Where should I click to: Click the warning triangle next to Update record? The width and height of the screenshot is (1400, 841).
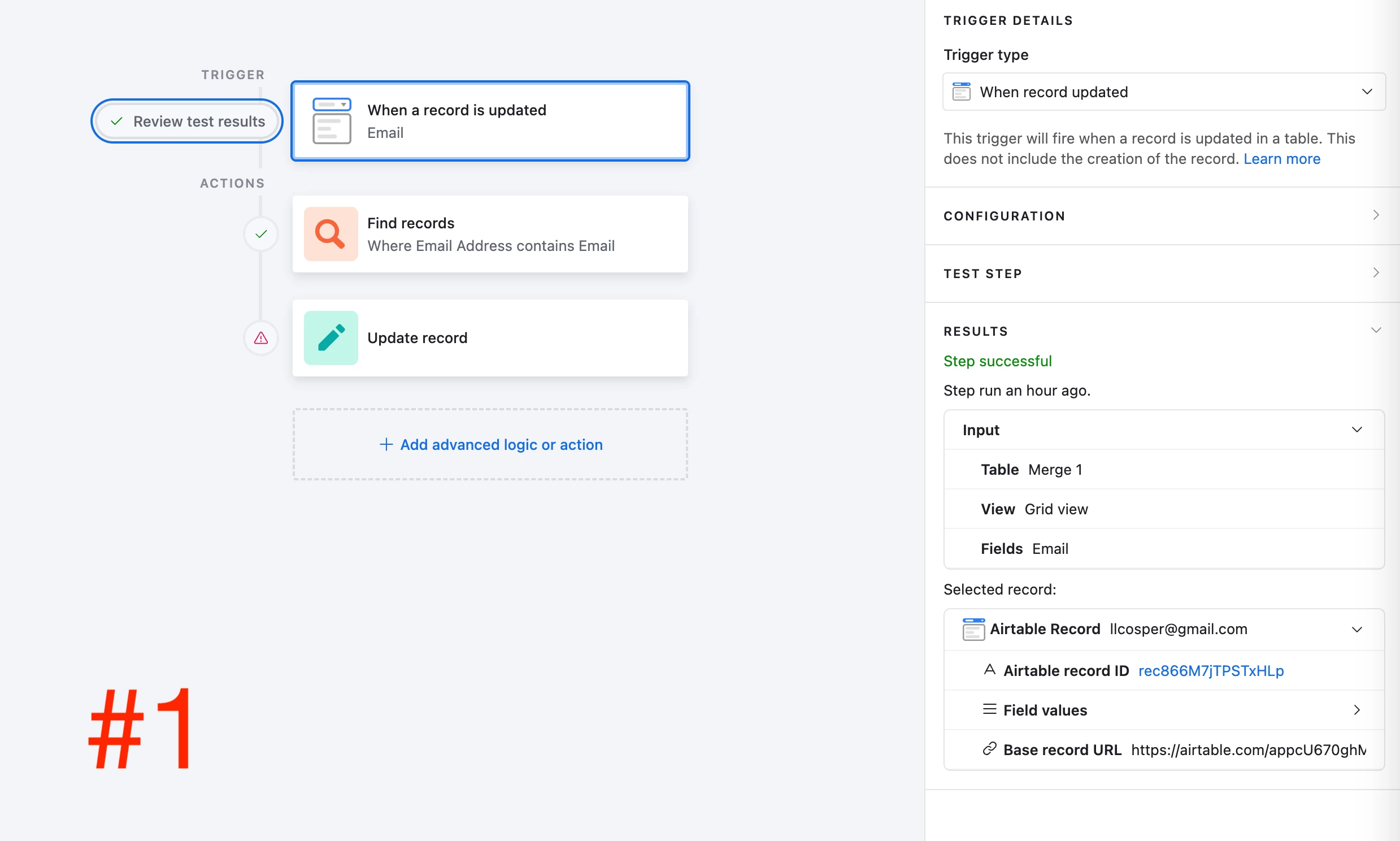tap(260, 339)
